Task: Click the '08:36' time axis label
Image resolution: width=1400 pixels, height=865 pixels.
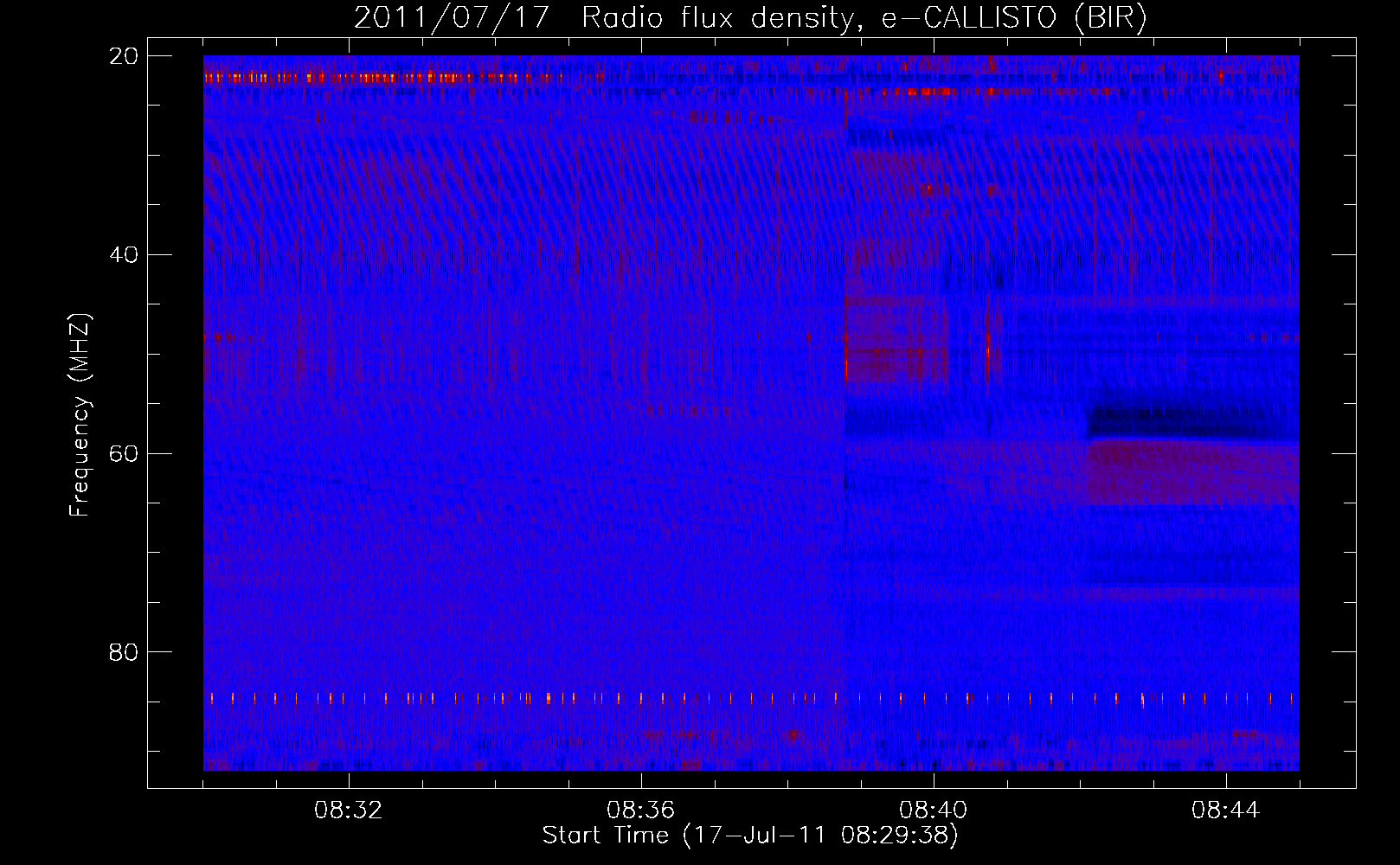Action: click(x=641, y=811)
